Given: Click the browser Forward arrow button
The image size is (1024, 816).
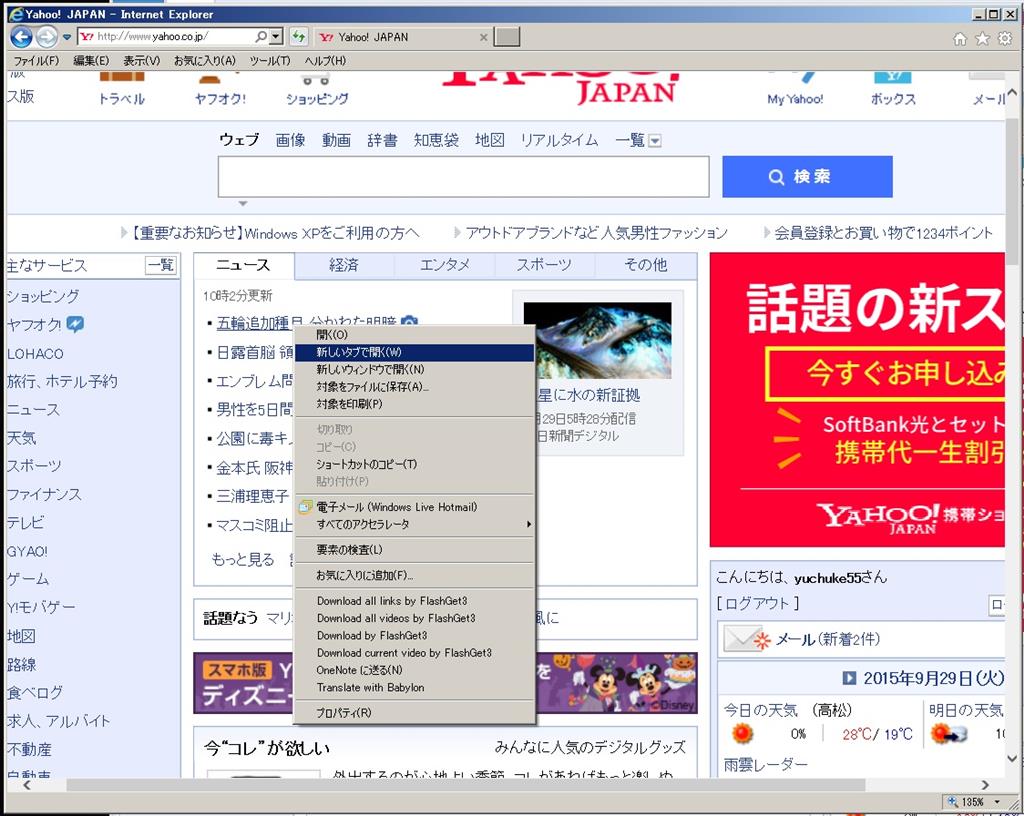Looking at the screenshot, I should [46, 37].
